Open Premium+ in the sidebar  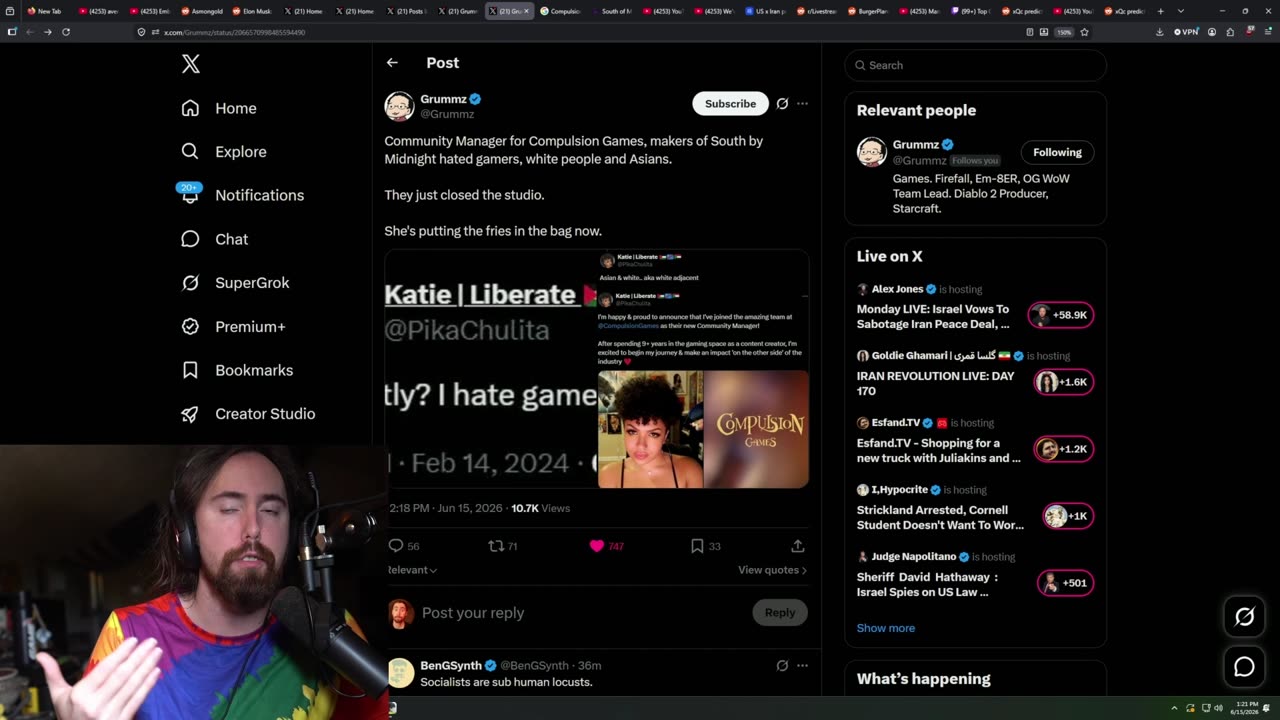pyautogui.click(x=233, y=326)
